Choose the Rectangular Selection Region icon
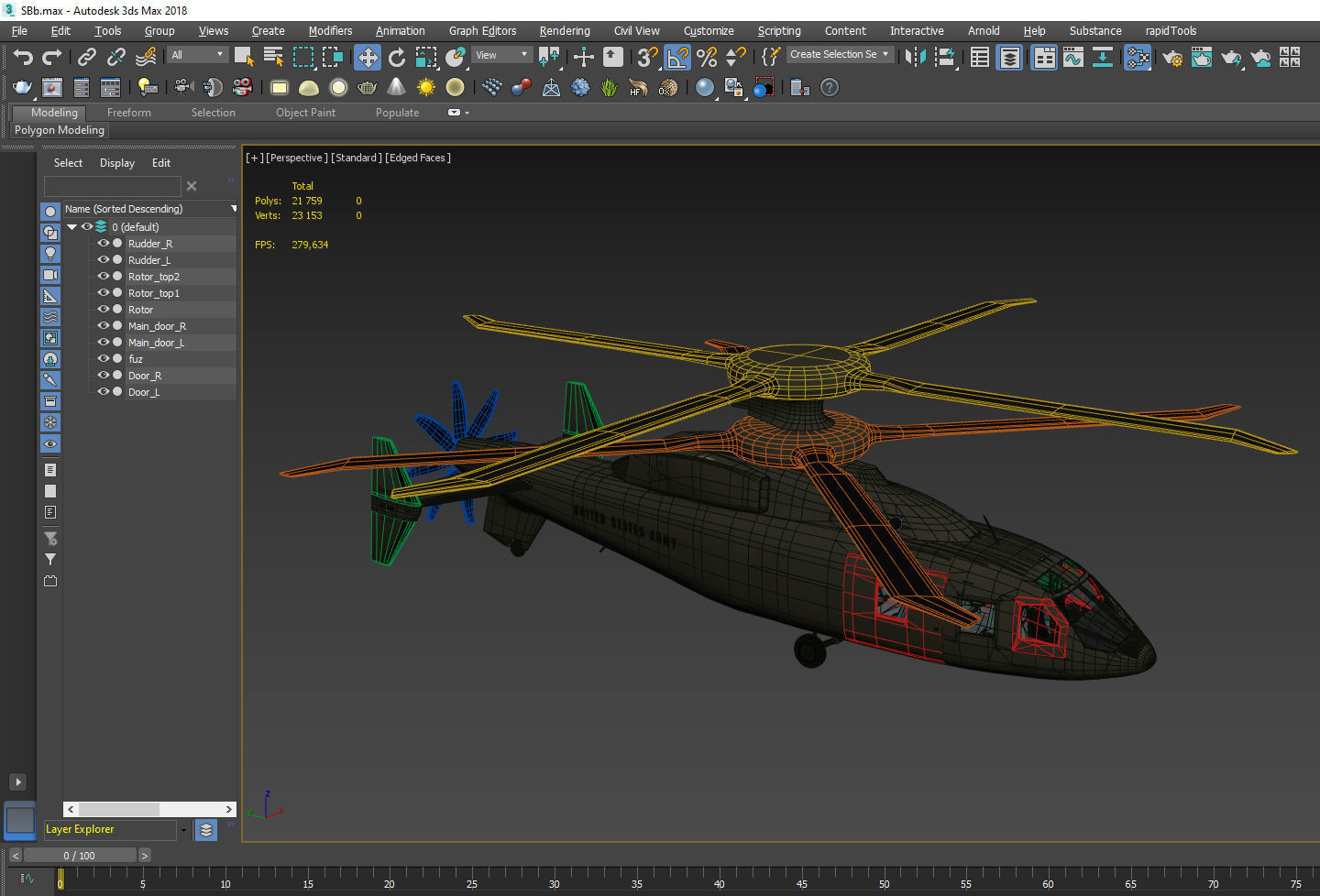Viewport: 1320px width, 896px height. 302,57
